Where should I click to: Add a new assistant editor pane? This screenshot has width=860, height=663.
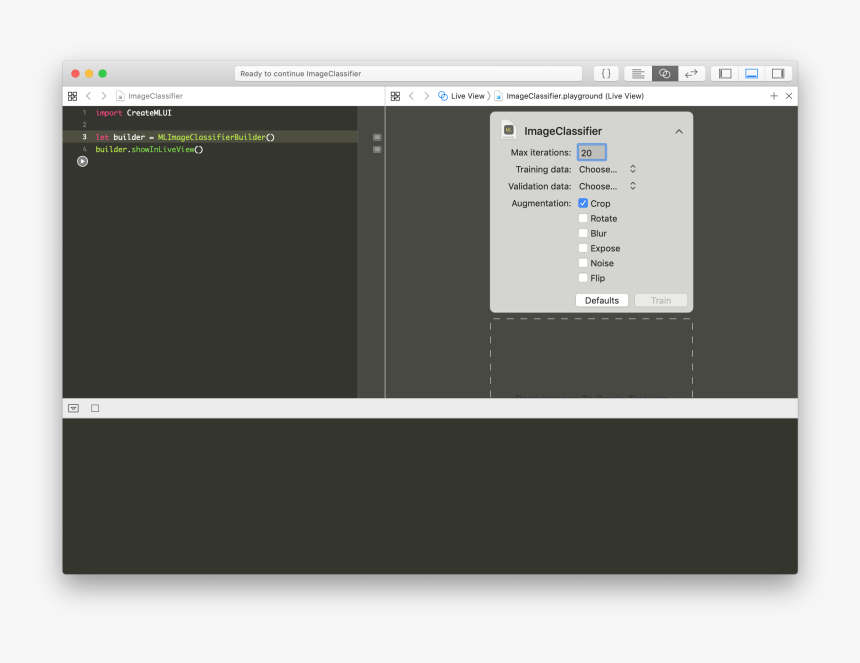tap(774, 96)
